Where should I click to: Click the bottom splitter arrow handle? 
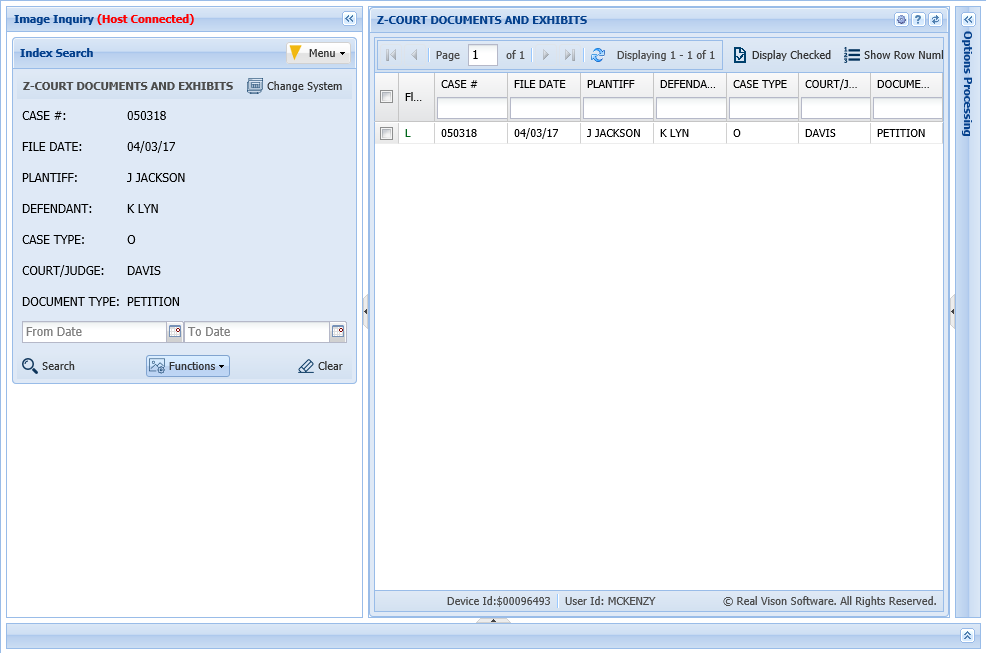tap(493, 620)
